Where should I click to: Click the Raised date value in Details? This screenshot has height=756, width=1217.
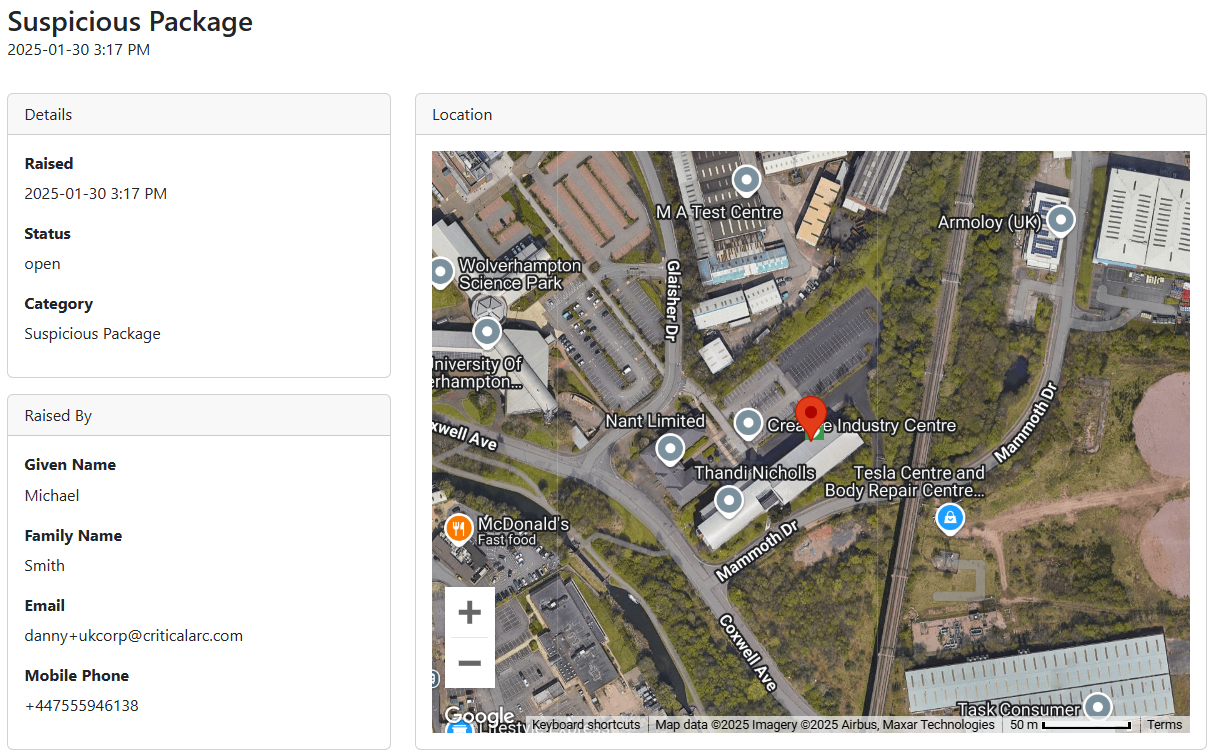tap(96, 194)
